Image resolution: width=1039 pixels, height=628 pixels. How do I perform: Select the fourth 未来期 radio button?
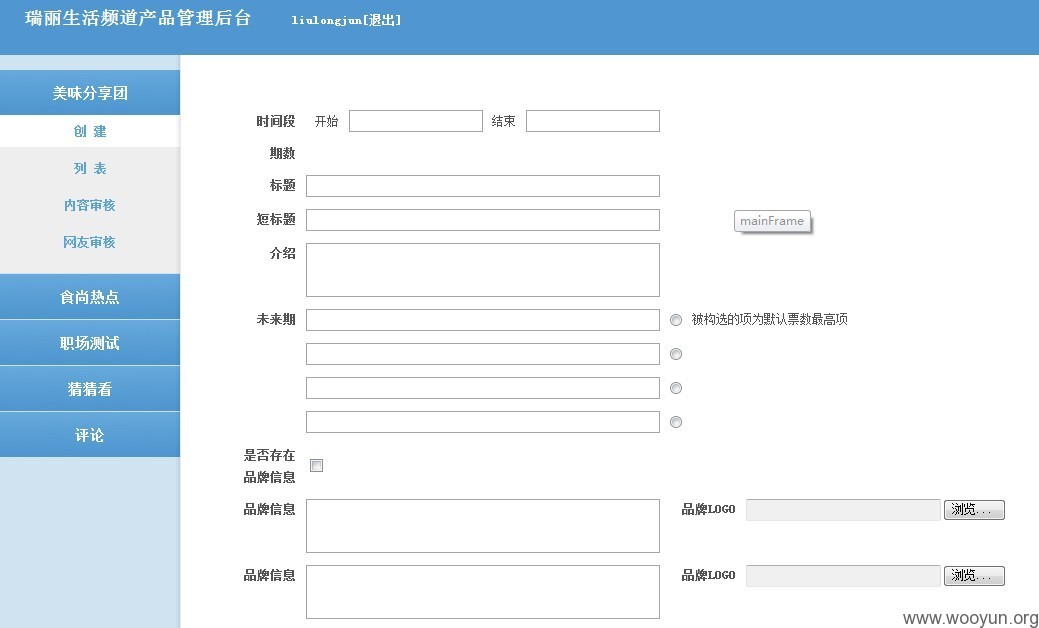point(676,422)
